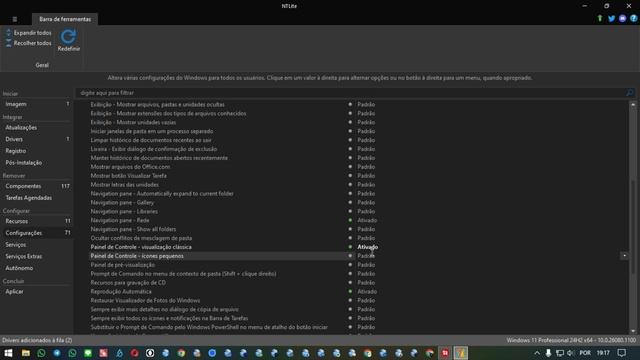
Task: Click the 'digite aqui para filtrar' field
Action: pyautogui.click(x=351, y=93)
